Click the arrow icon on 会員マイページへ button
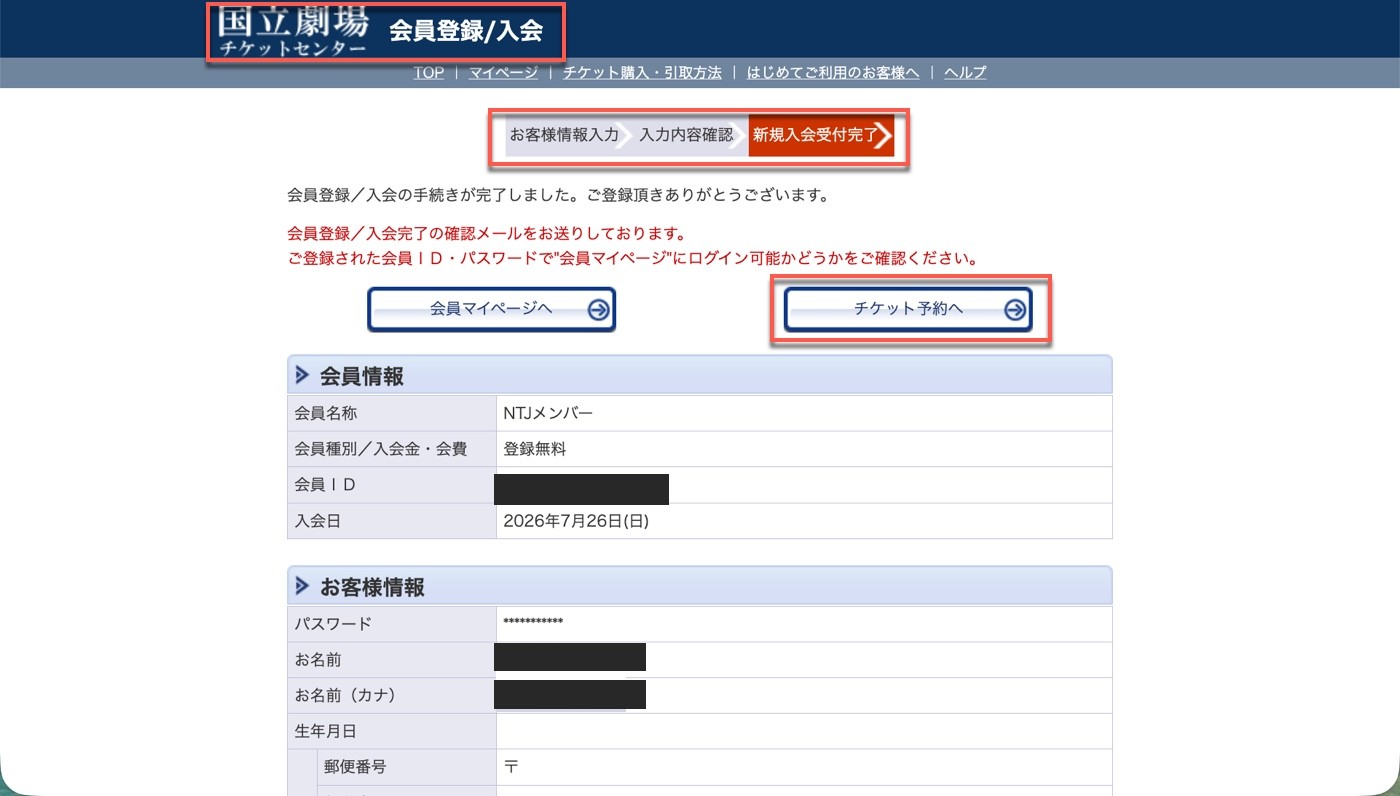1400x796 pixels. (x=598, y=310)
